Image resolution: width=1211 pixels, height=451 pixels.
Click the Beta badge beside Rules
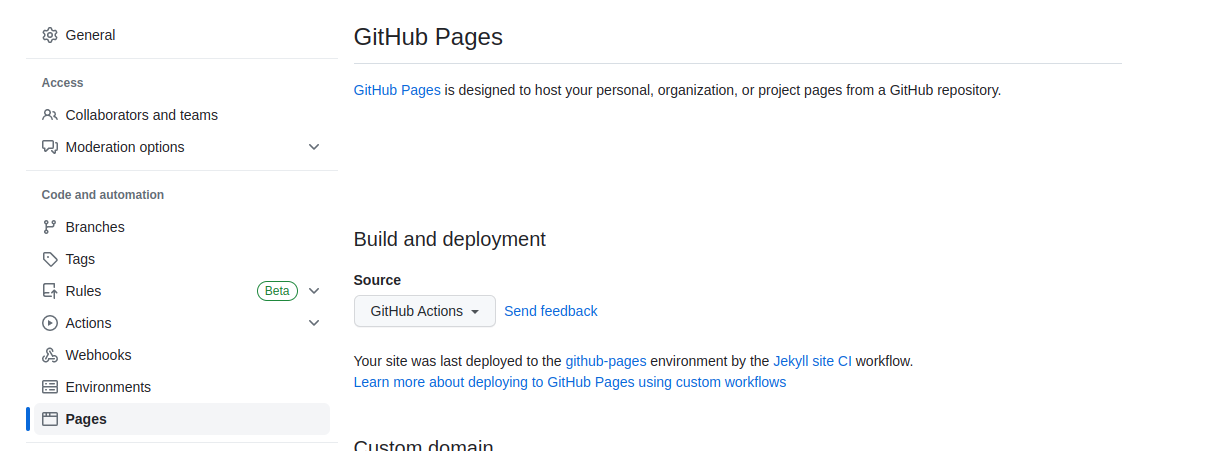point(277,291)
